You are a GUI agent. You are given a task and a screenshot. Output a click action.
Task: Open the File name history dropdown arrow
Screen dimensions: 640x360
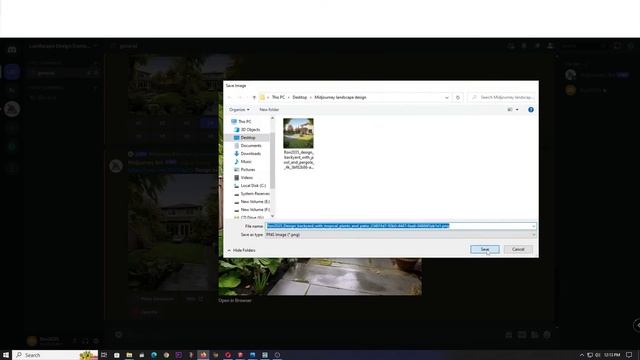point(533,226)
